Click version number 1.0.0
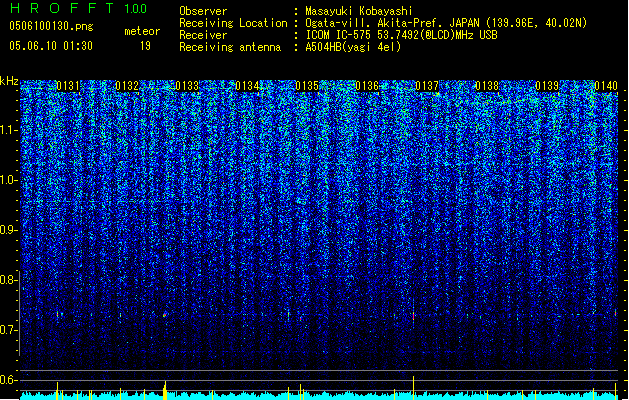This screenshot has height=400, width=629. (136, 9)
